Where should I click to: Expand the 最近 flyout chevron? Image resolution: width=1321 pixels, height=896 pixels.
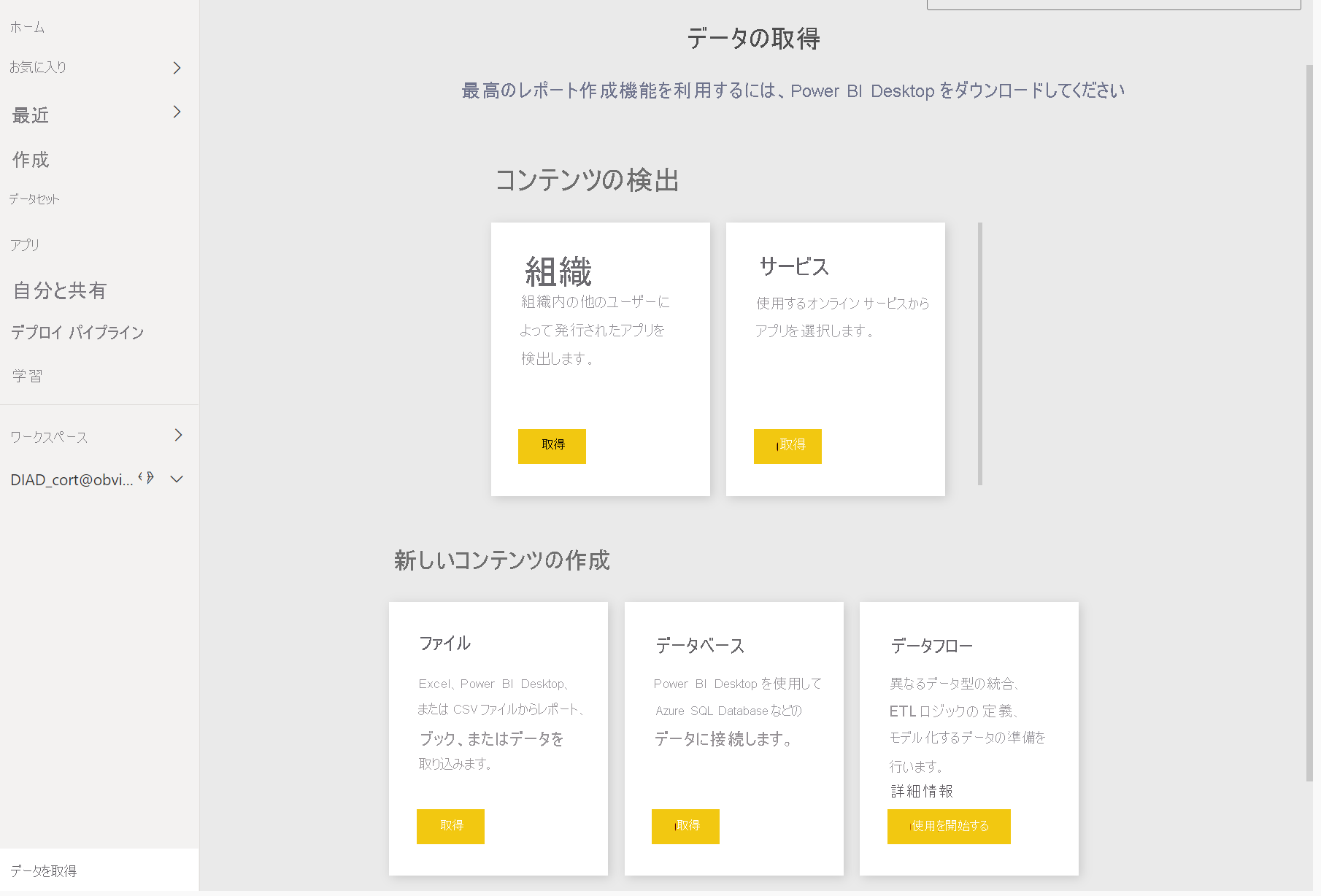(177, 112)
